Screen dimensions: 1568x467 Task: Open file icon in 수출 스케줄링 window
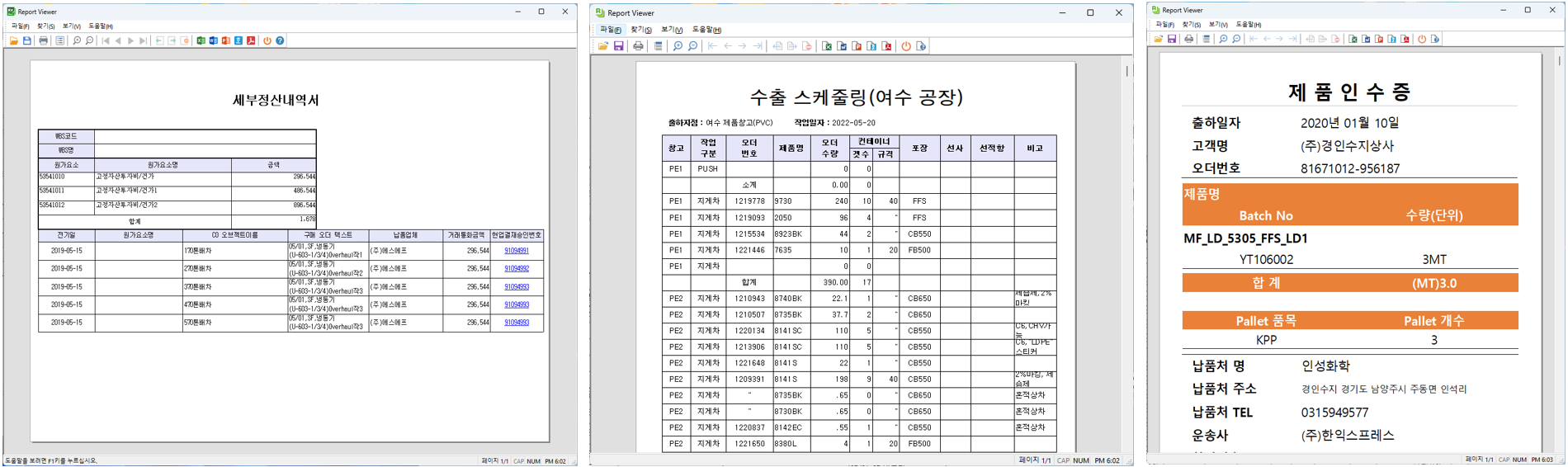tap(603, 46)
